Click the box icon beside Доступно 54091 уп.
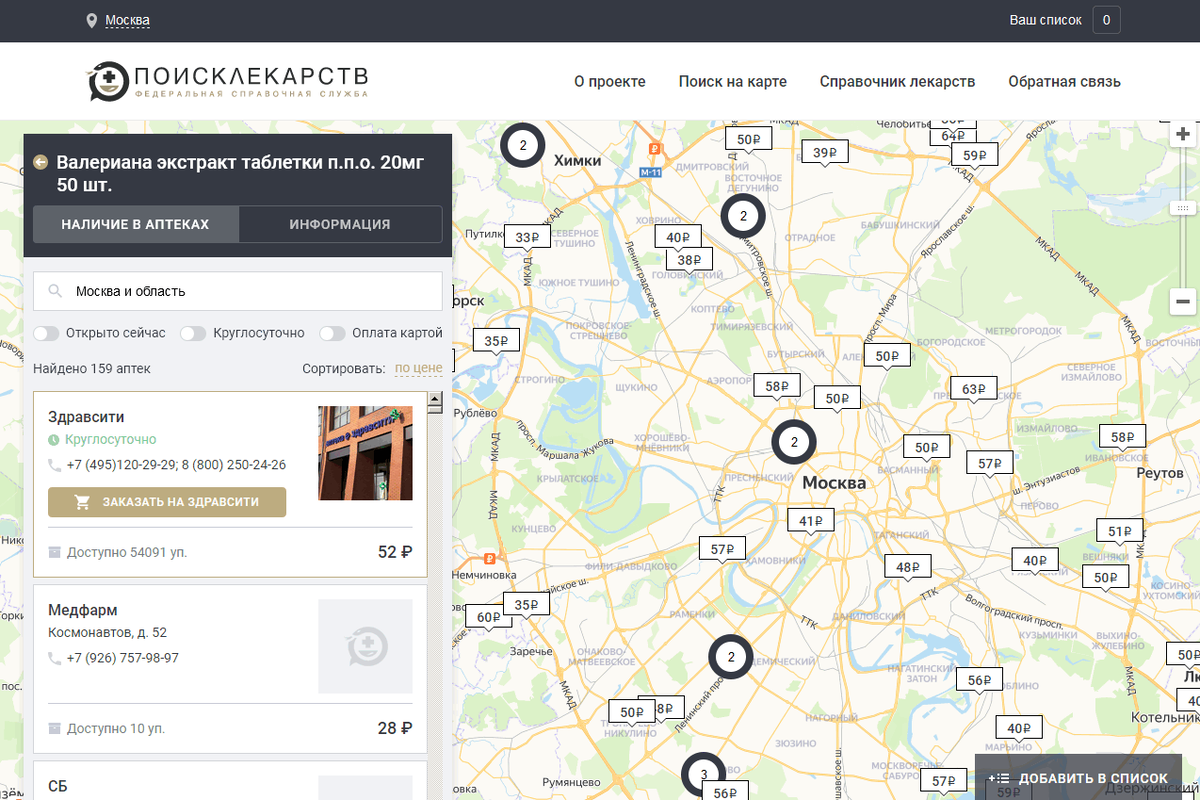Viewport: 1200px width, 800px height. pos(54,552)
